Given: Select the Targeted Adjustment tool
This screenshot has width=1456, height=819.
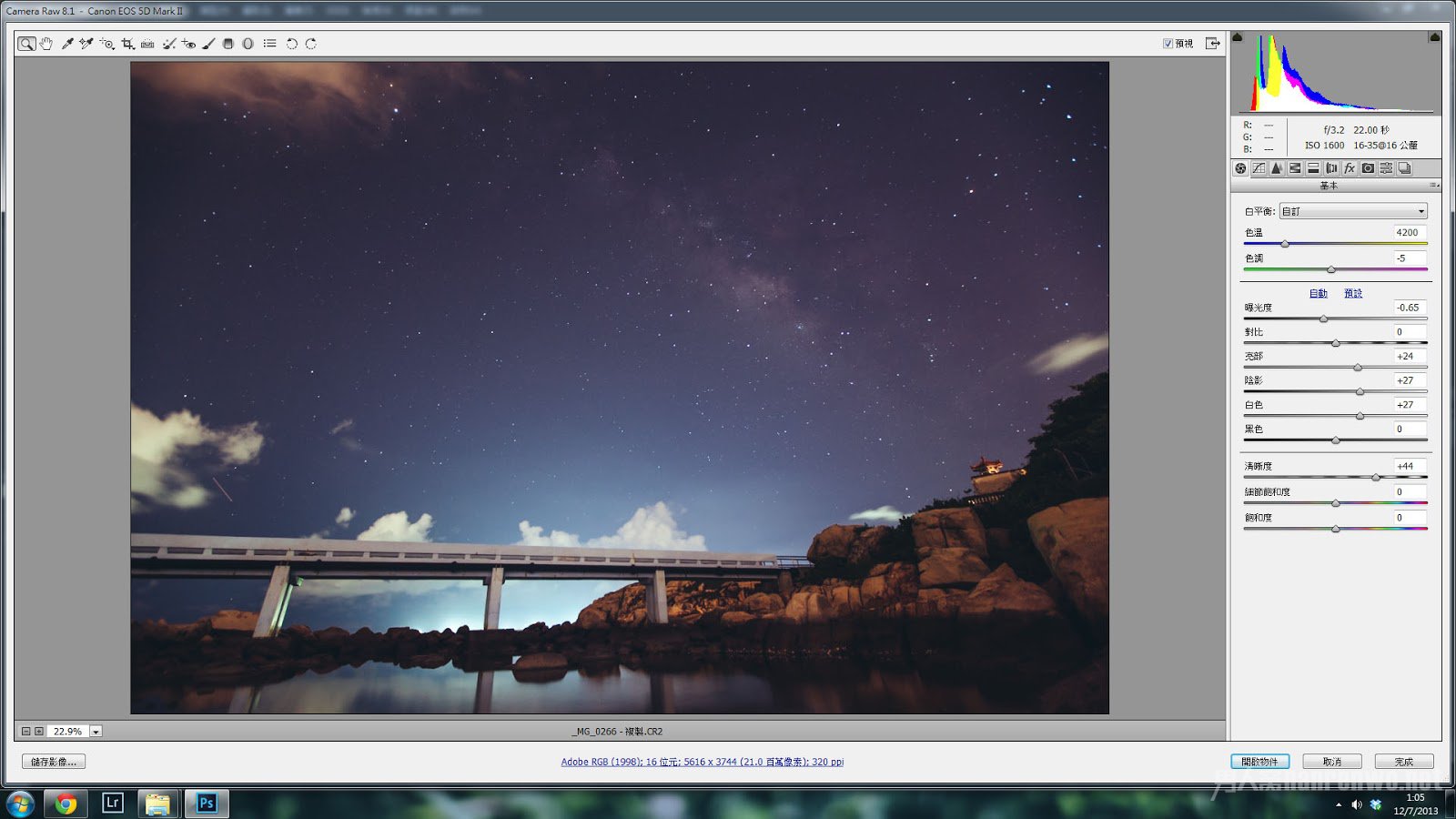Looking at the screenshot, I should pyautogui.click(x=107, y=44).
